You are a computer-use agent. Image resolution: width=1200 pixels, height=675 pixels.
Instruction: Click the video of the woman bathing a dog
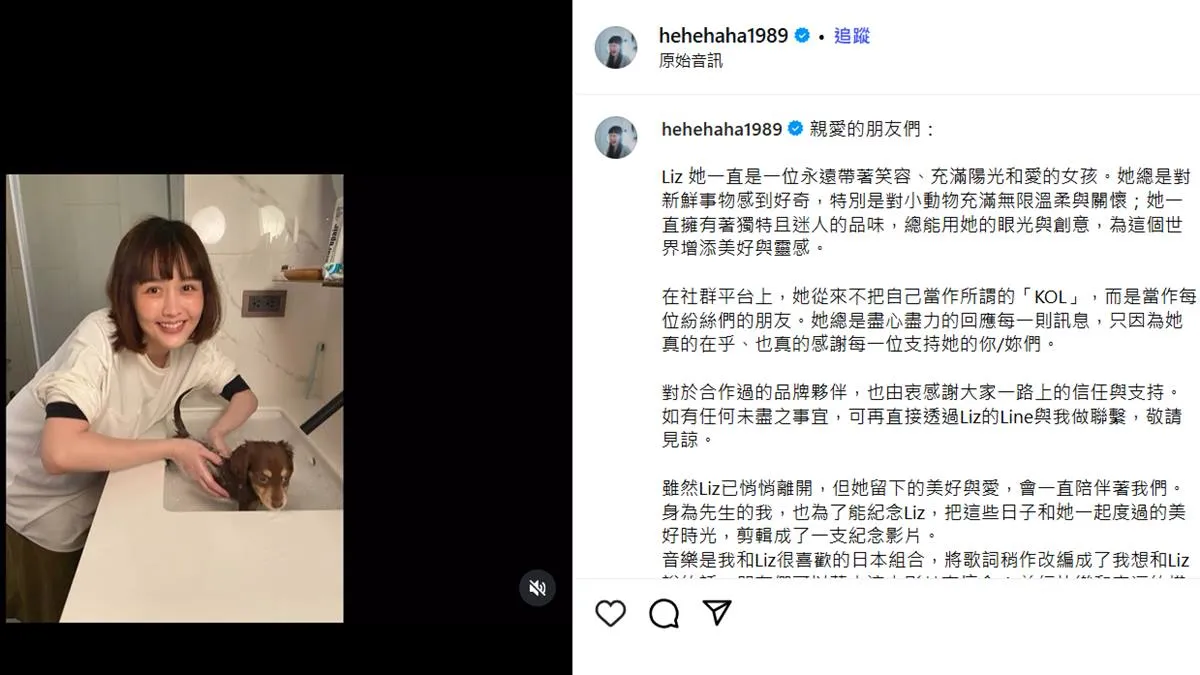[175, 398]
